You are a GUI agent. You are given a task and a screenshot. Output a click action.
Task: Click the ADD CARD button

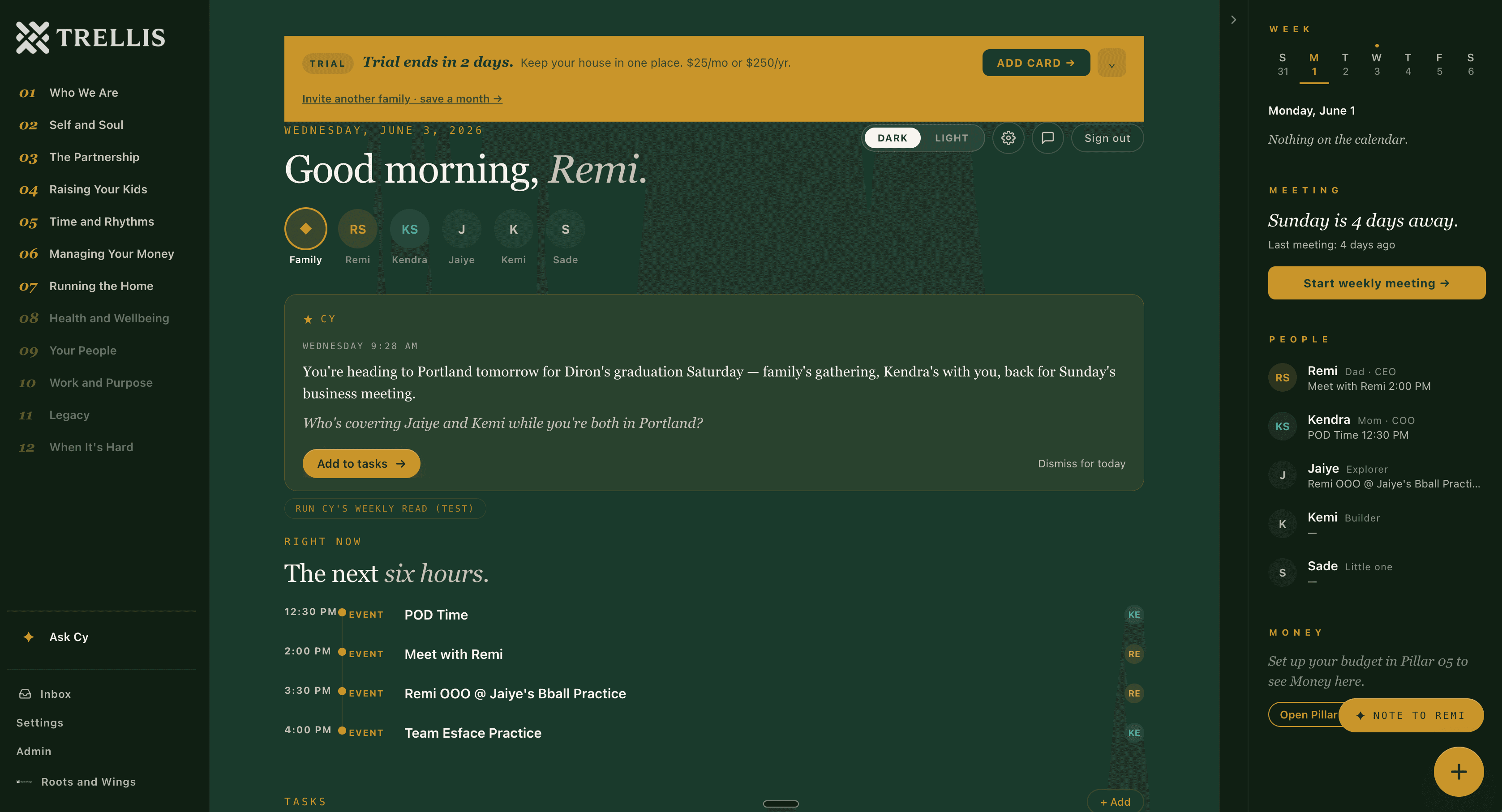(1035, 63)
